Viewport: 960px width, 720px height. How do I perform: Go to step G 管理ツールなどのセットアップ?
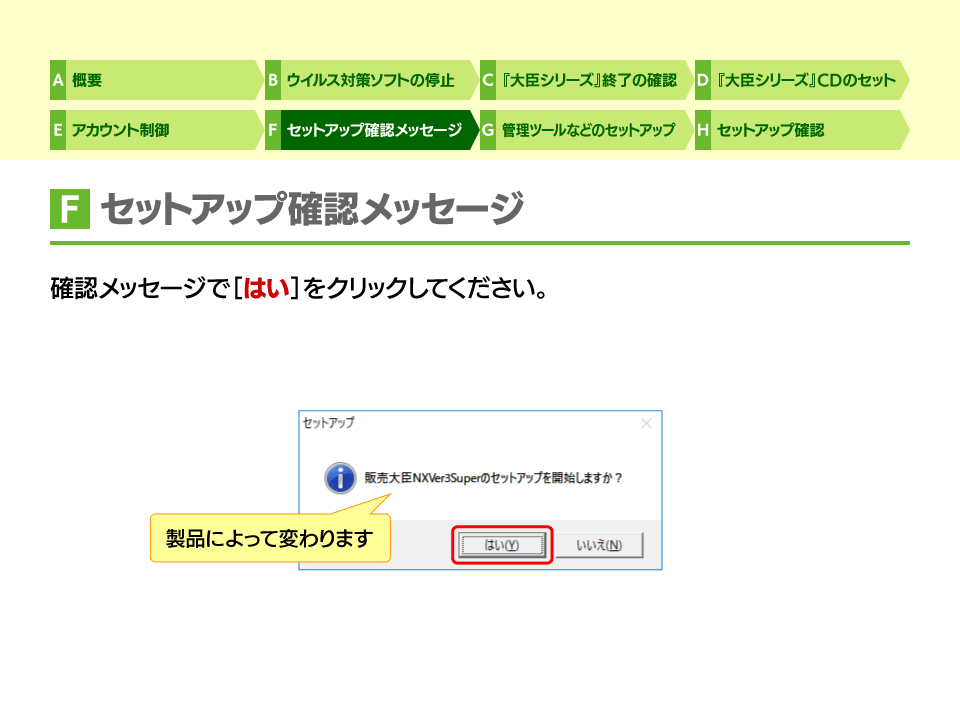click(x=587, y=130)
